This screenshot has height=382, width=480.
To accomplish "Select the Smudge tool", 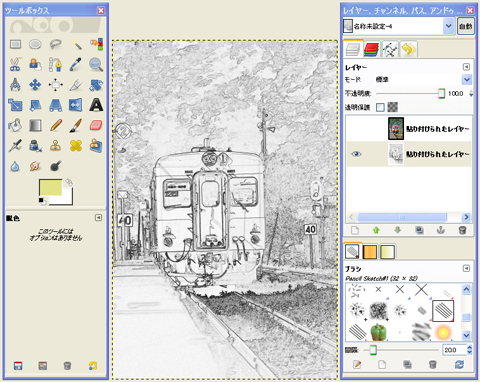I will [35, 166].
